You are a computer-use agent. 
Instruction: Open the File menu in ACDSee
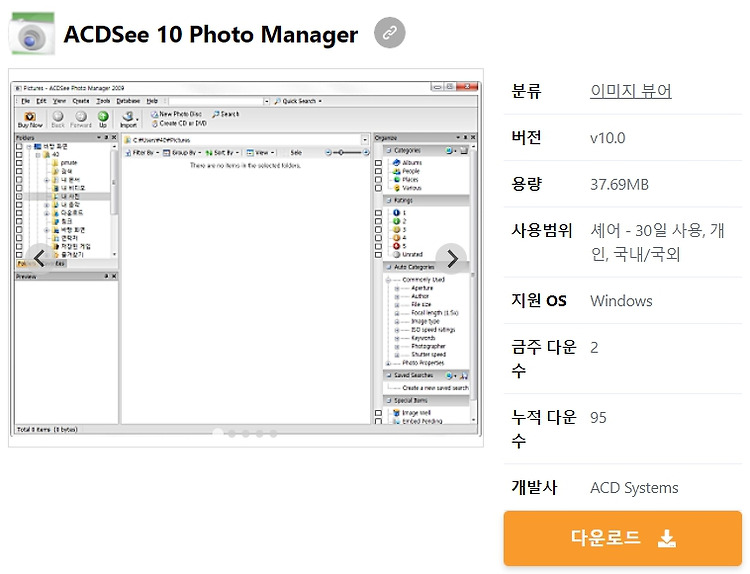pyautogui.click(x=25, y=101)
